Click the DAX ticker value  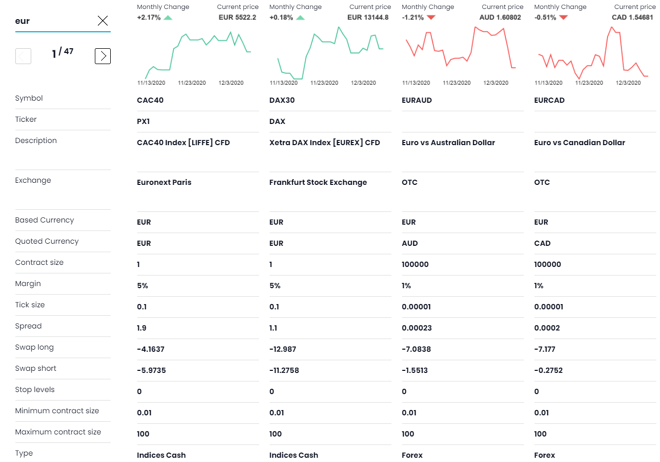(x=277, y=121)
